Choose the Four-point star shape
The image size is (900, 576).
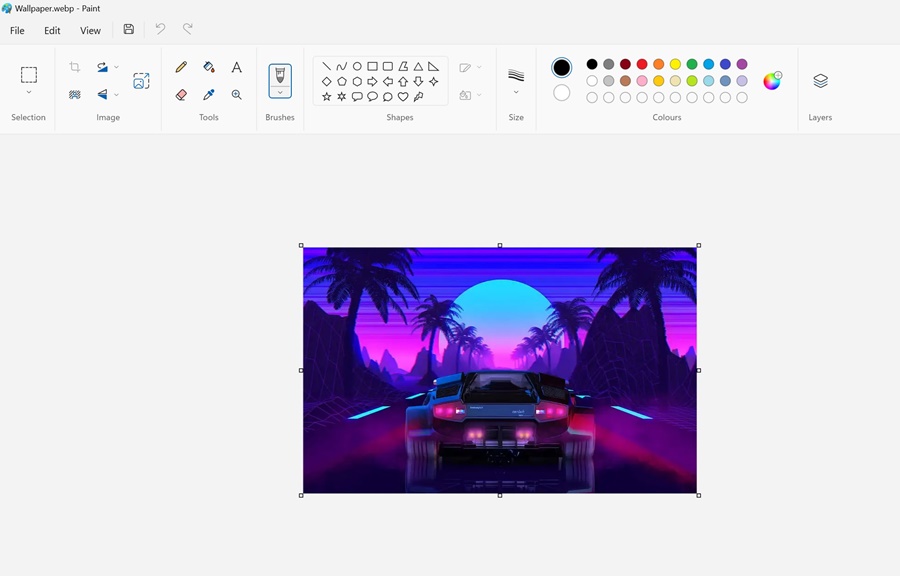tap(433, 81)
